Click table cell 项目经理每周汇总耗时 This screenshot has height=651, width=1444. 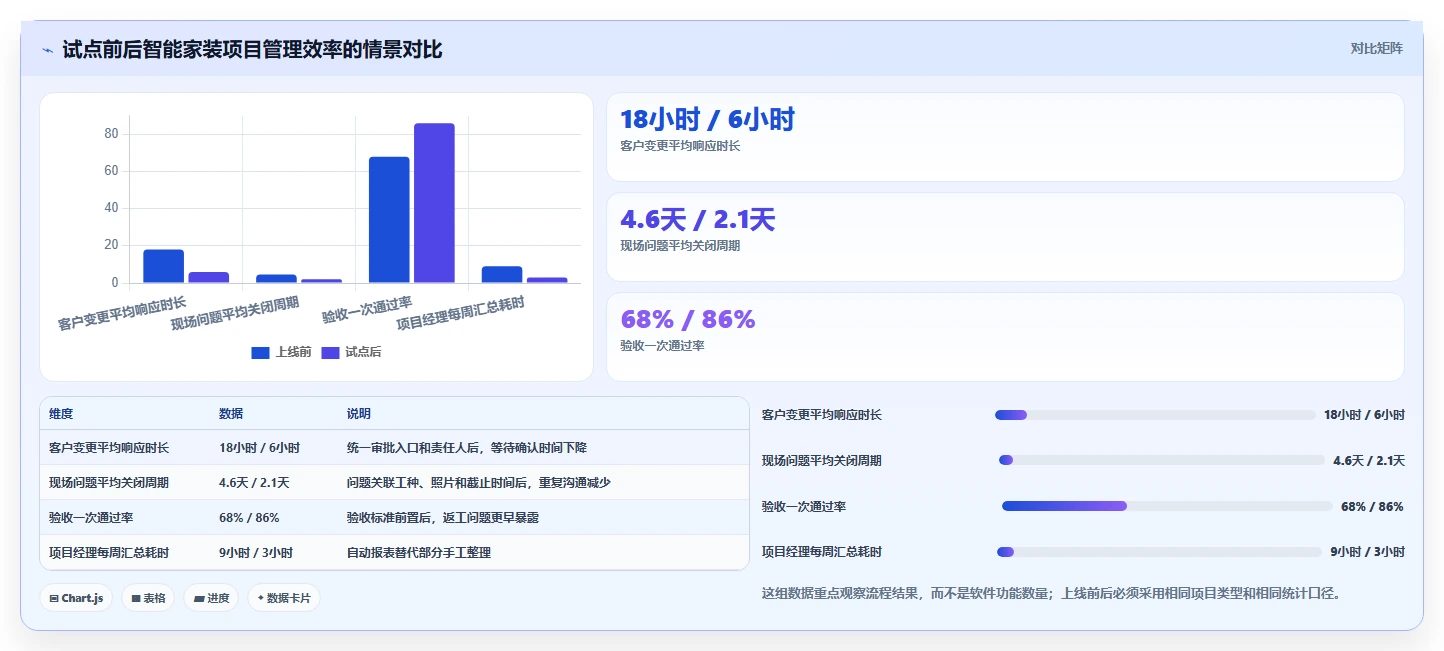109,553
